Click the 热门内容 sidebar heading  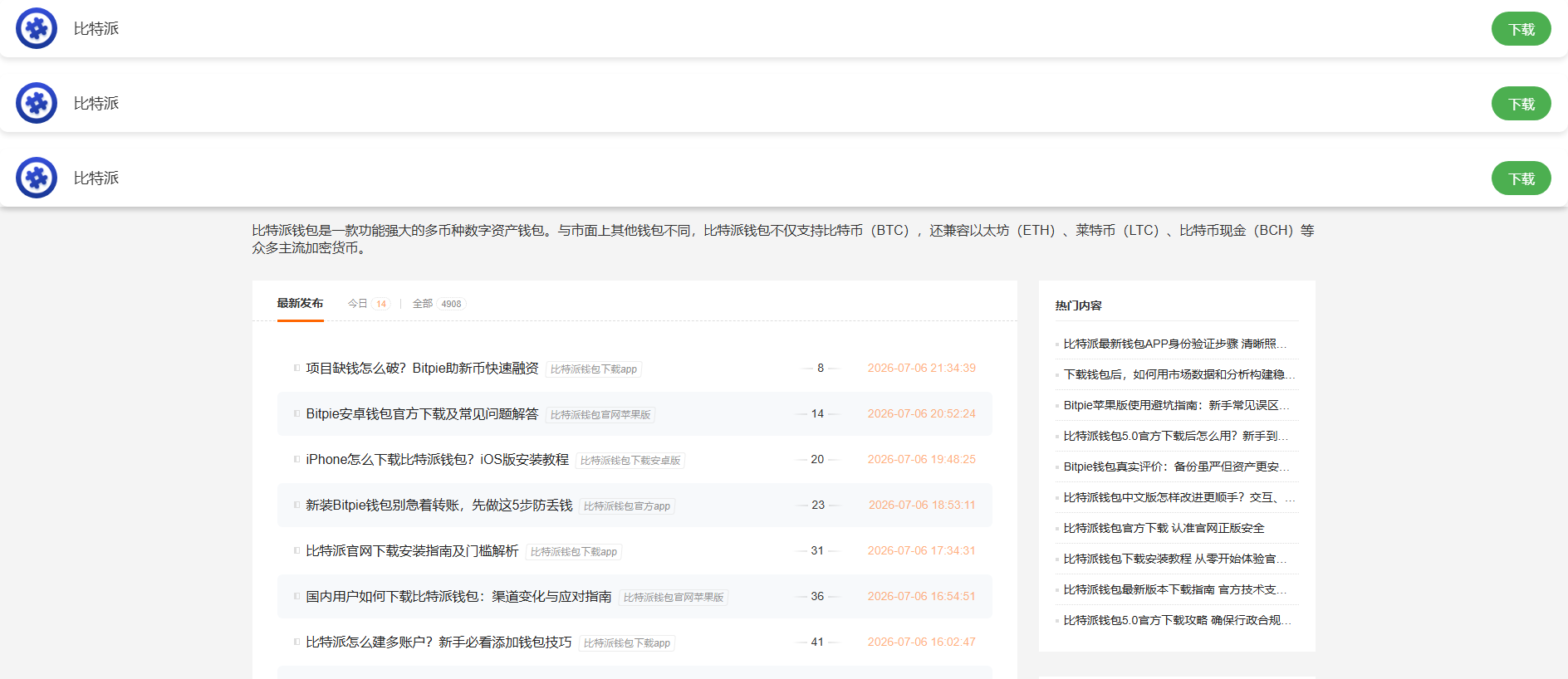(x=1078, y=305)
